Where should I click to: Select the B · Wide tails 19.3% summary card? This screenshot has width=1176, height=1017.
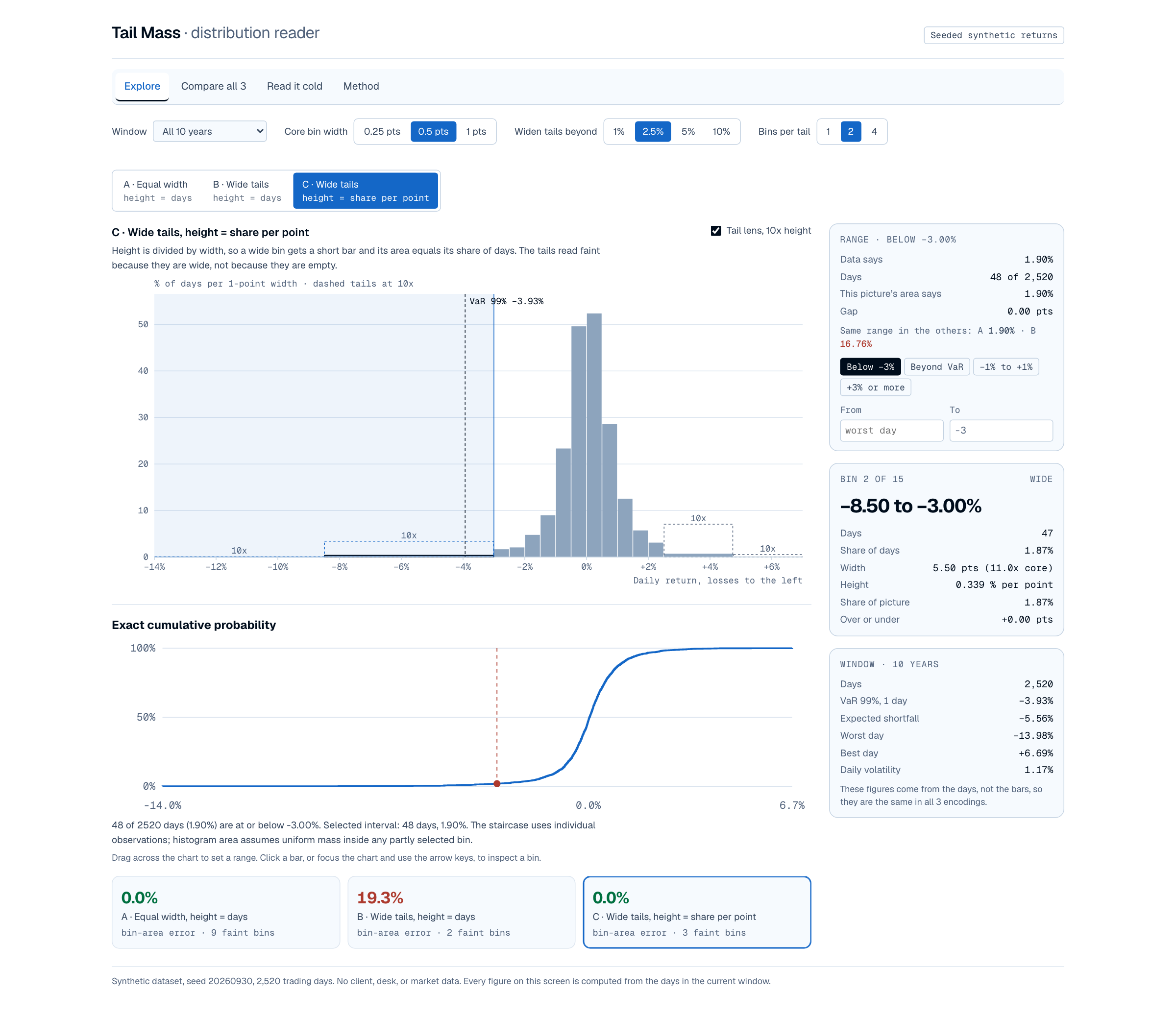click(462, 912)
